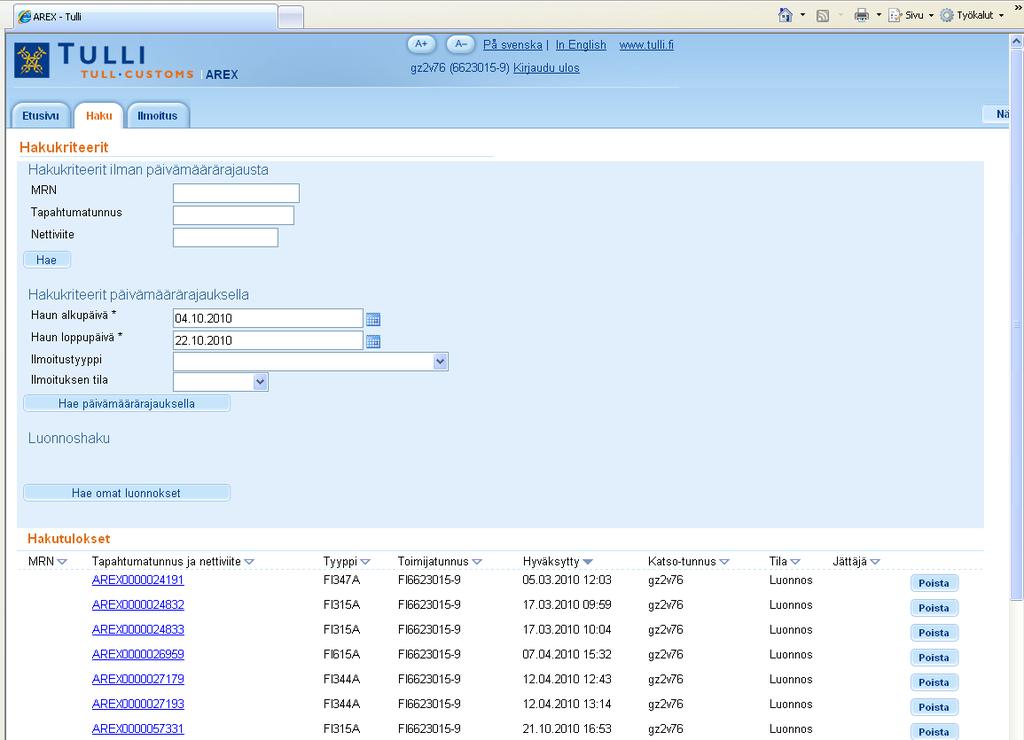Open the Sivu page menu

click(910, 16)
